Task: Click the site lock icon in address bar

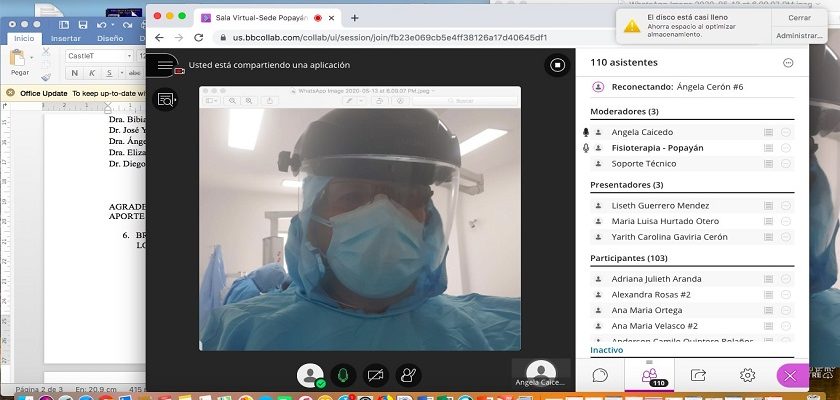Action: pos(223,37)
